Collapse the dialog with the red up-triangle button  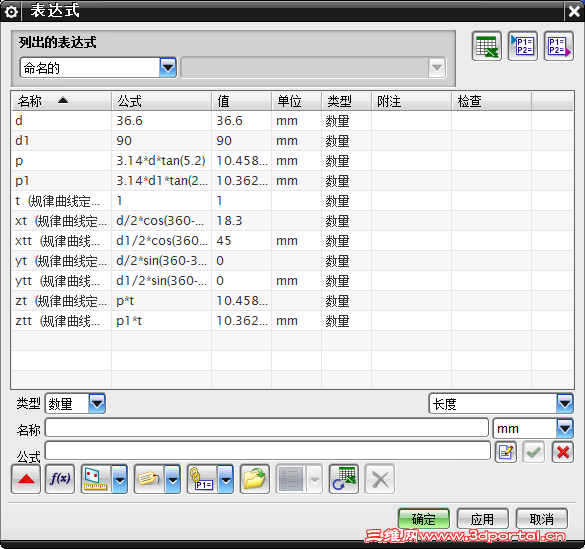(26, 479)
